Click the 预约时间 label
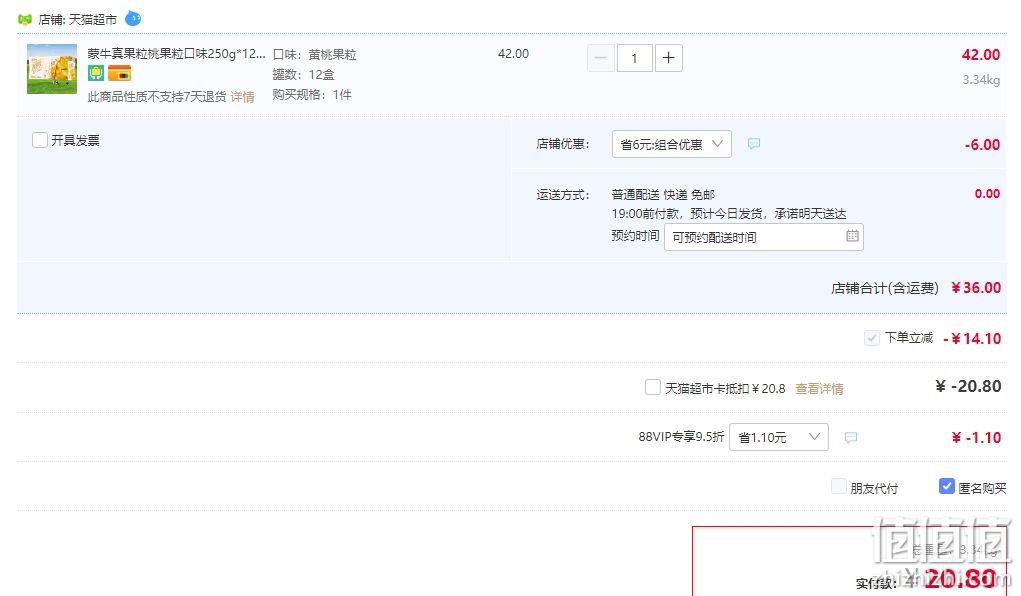This screenshot has height=596, width=1021. pos(635,236)
